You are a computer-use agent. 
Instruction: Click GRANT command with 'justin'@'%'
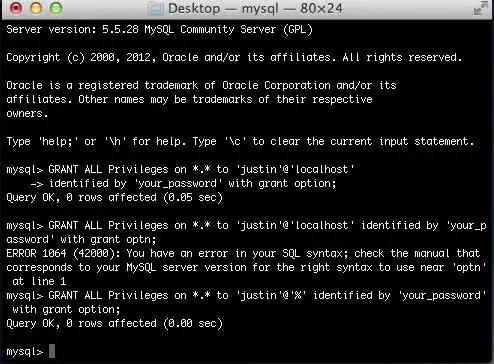coord(246,296)
